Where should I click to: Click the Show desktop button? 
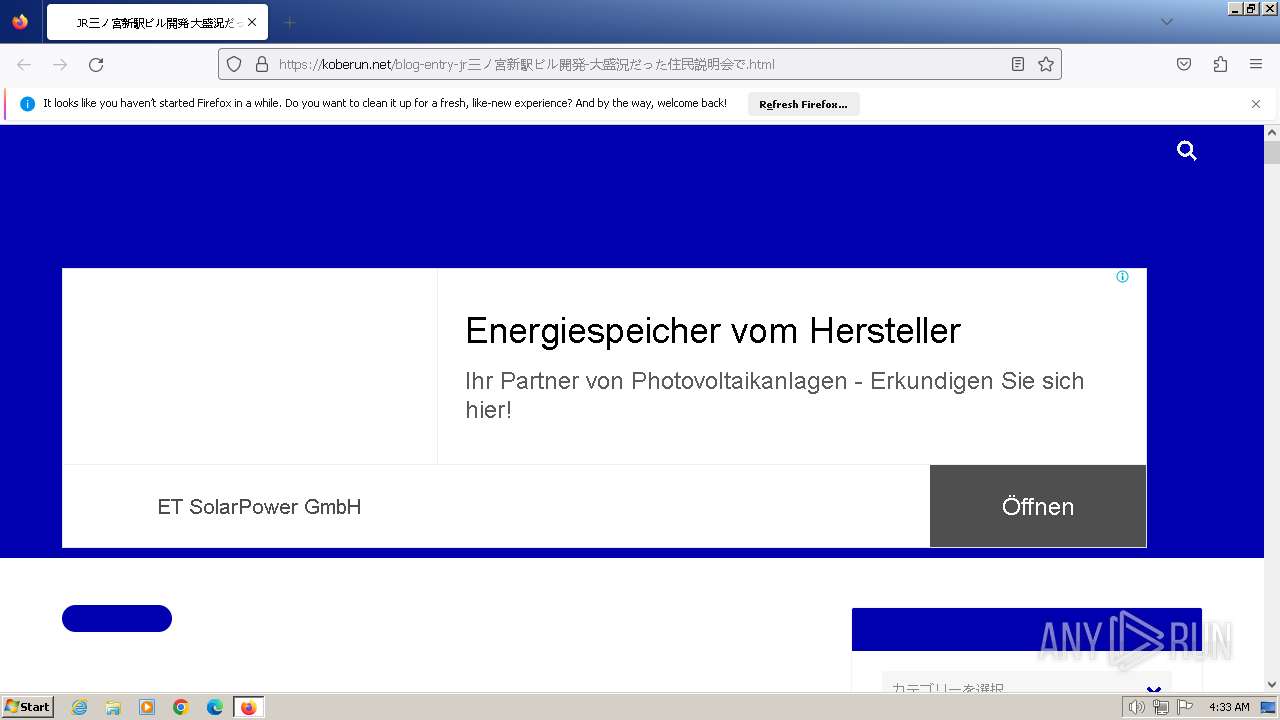tap(1269, 707)
